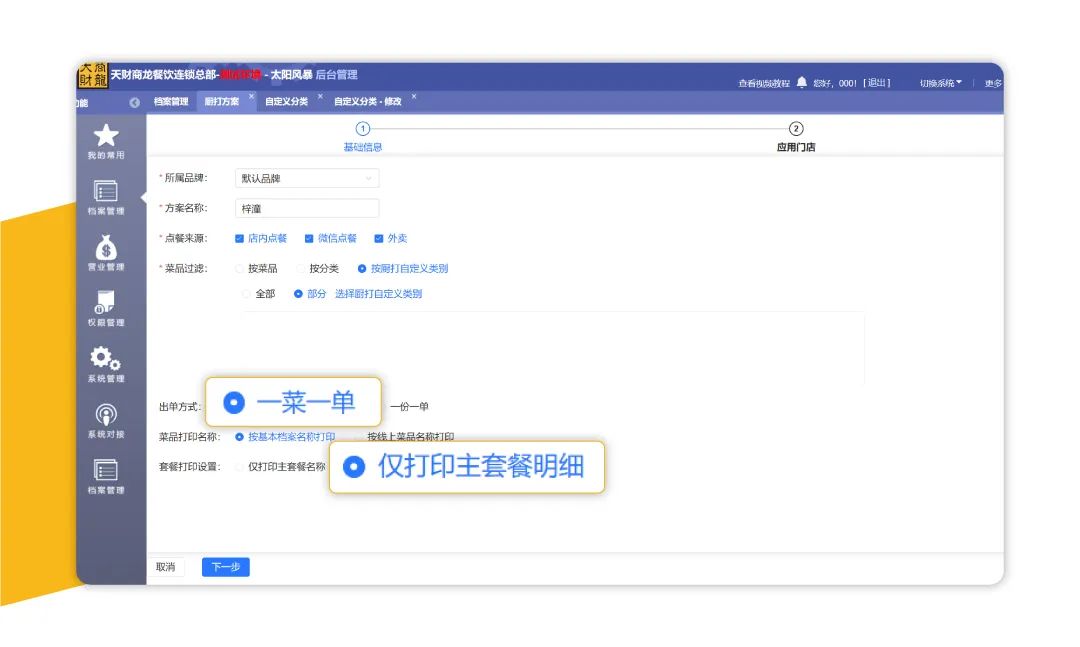Open the 所属品牌 dropdown

(307, 178)
